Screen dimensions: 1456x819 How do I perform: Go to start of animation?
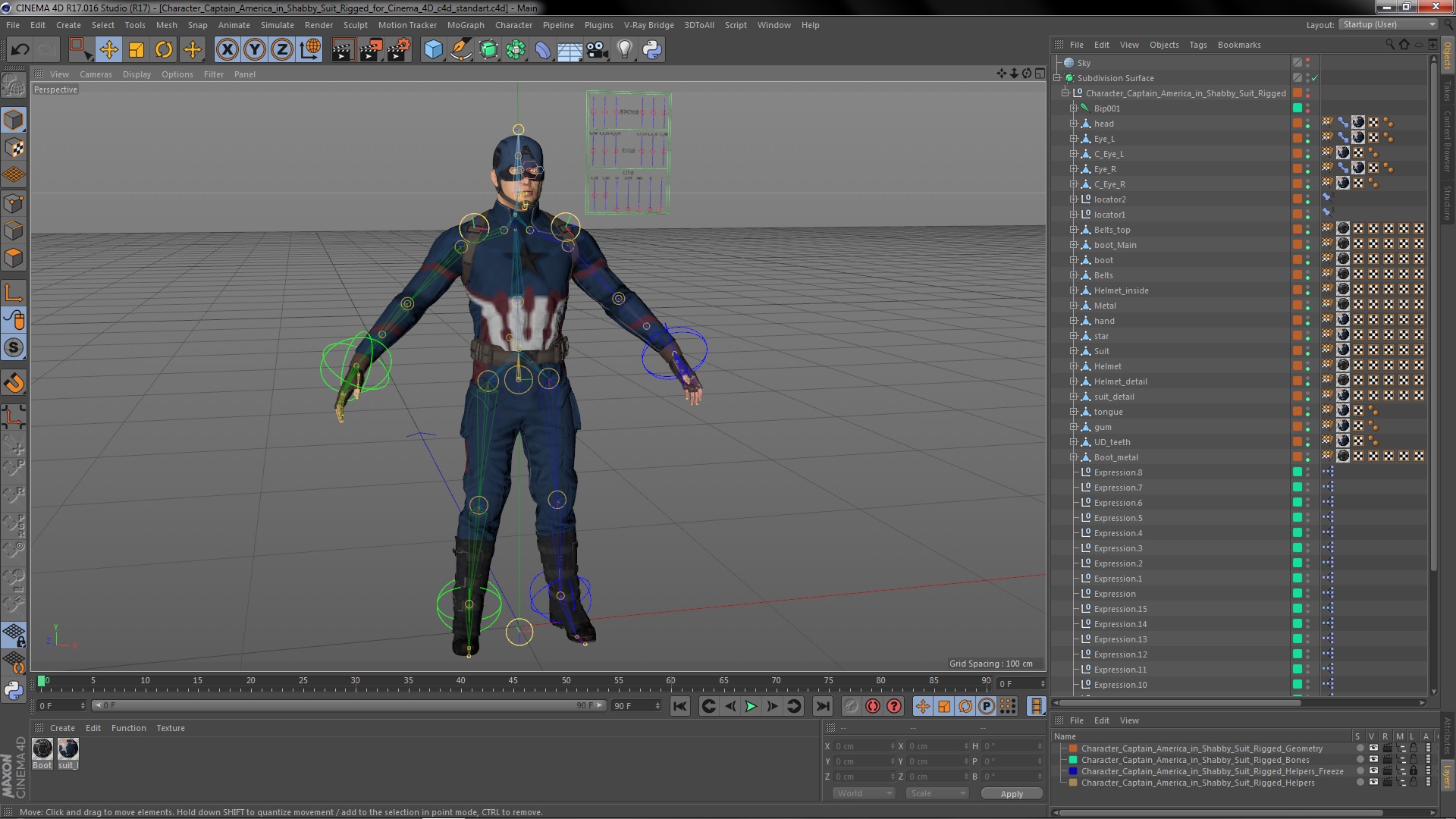point(680,706)
